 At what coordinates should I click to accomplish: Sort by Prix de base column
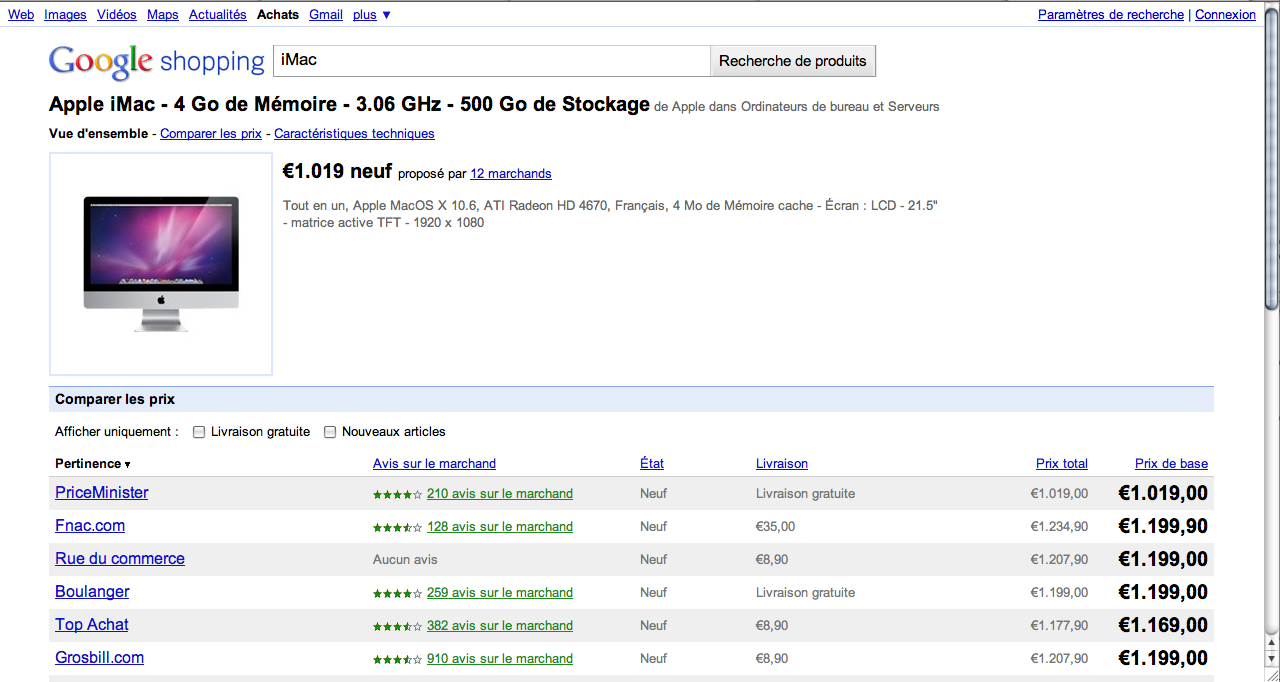click(1171, 463)
